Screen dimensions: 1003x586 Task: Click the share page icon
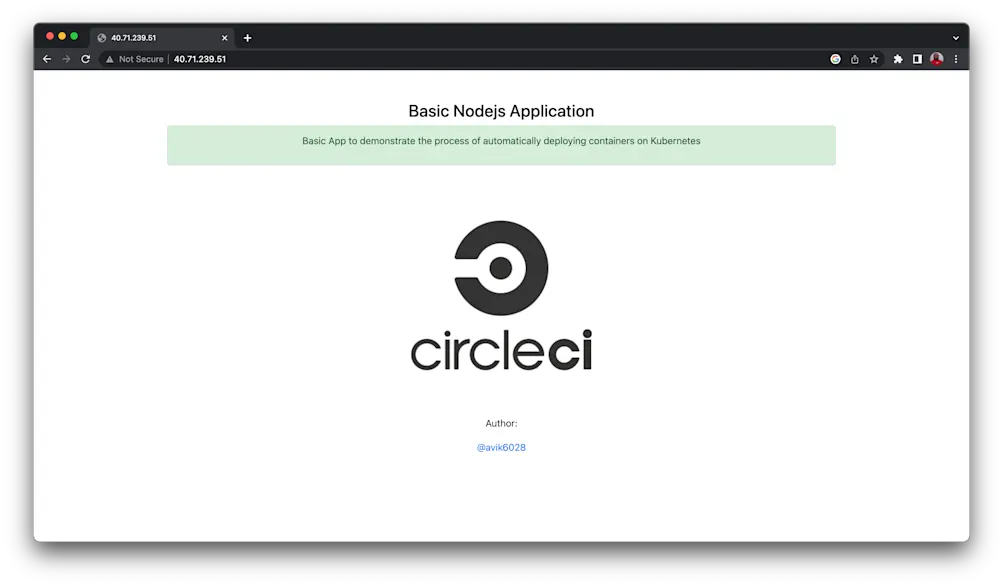pos(855,59)
